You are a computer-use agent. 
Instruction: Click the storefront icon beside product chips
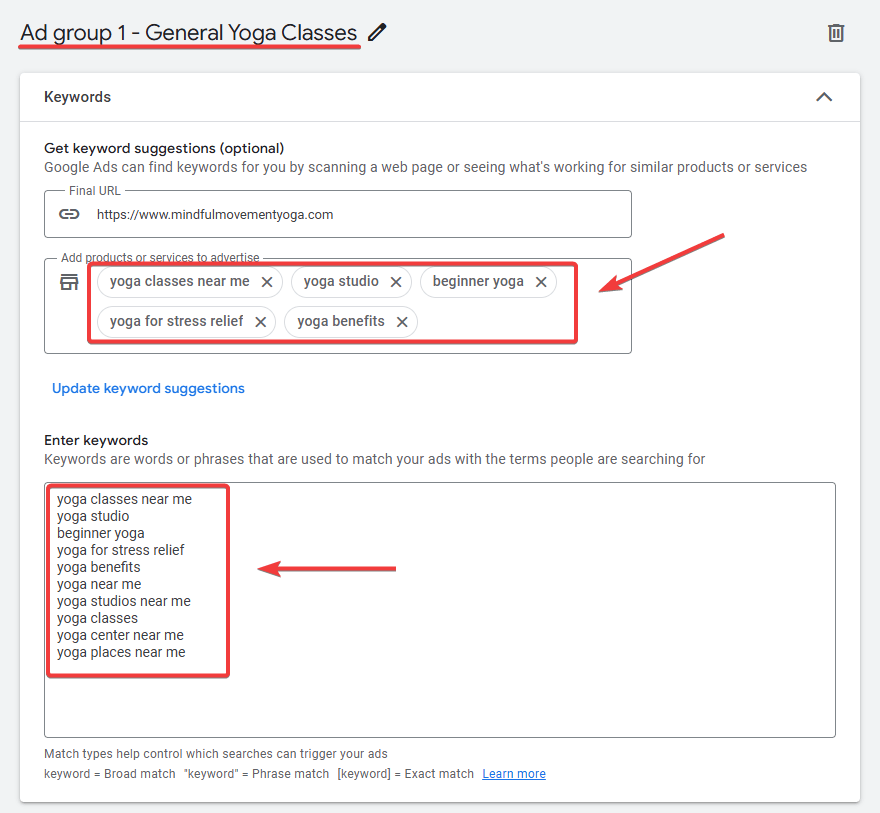pyautogui.click(x=69, y=282)
